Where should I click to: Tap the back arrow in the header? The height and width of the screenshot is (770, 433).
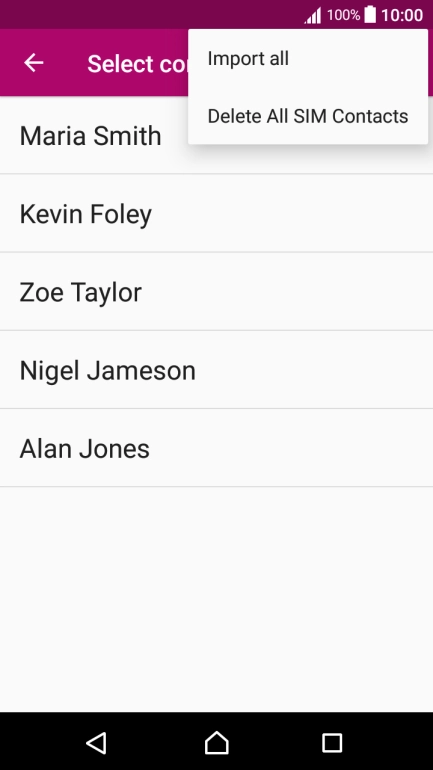33,63
